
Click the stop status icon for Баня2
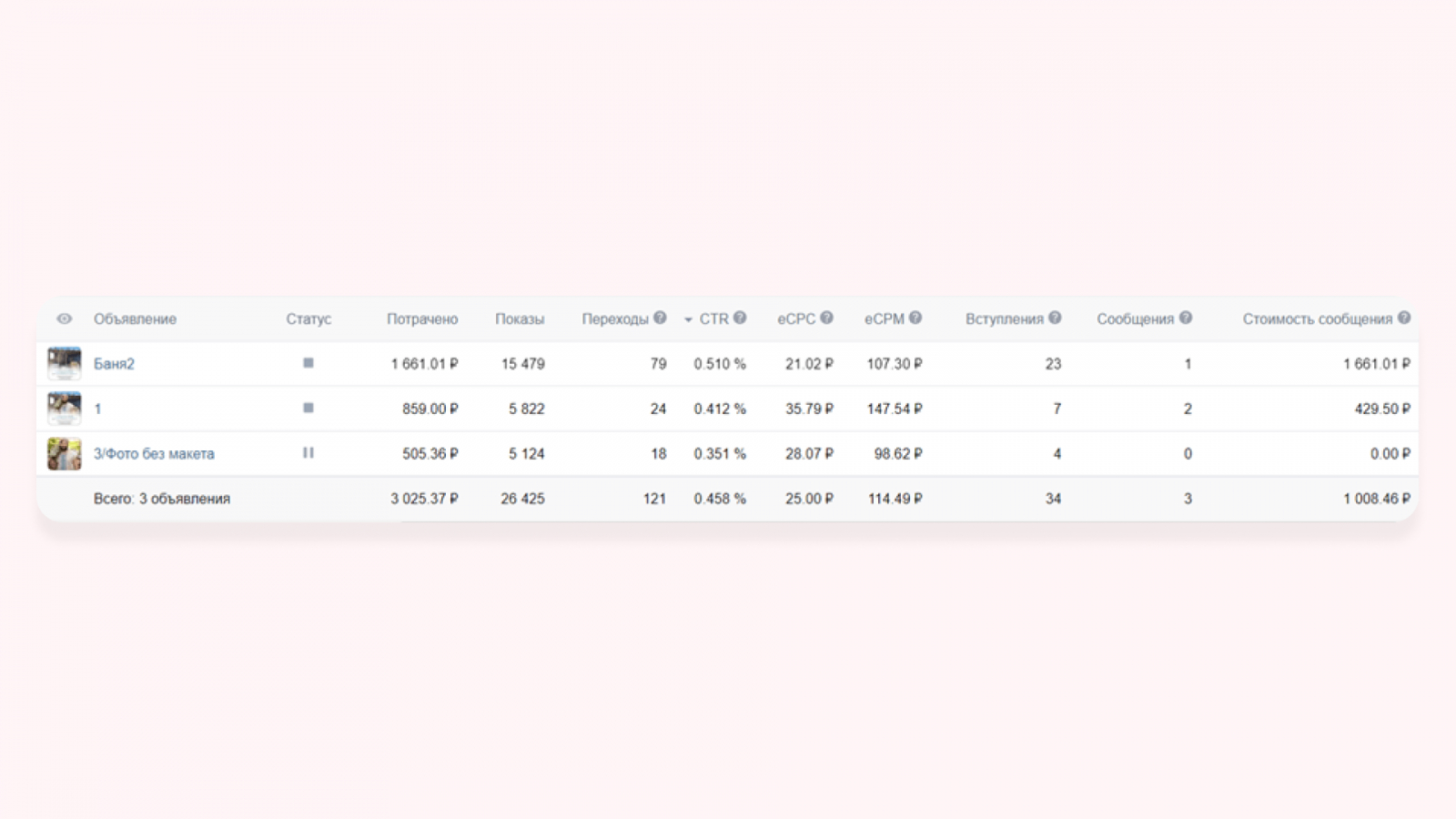tap(308, 363)
